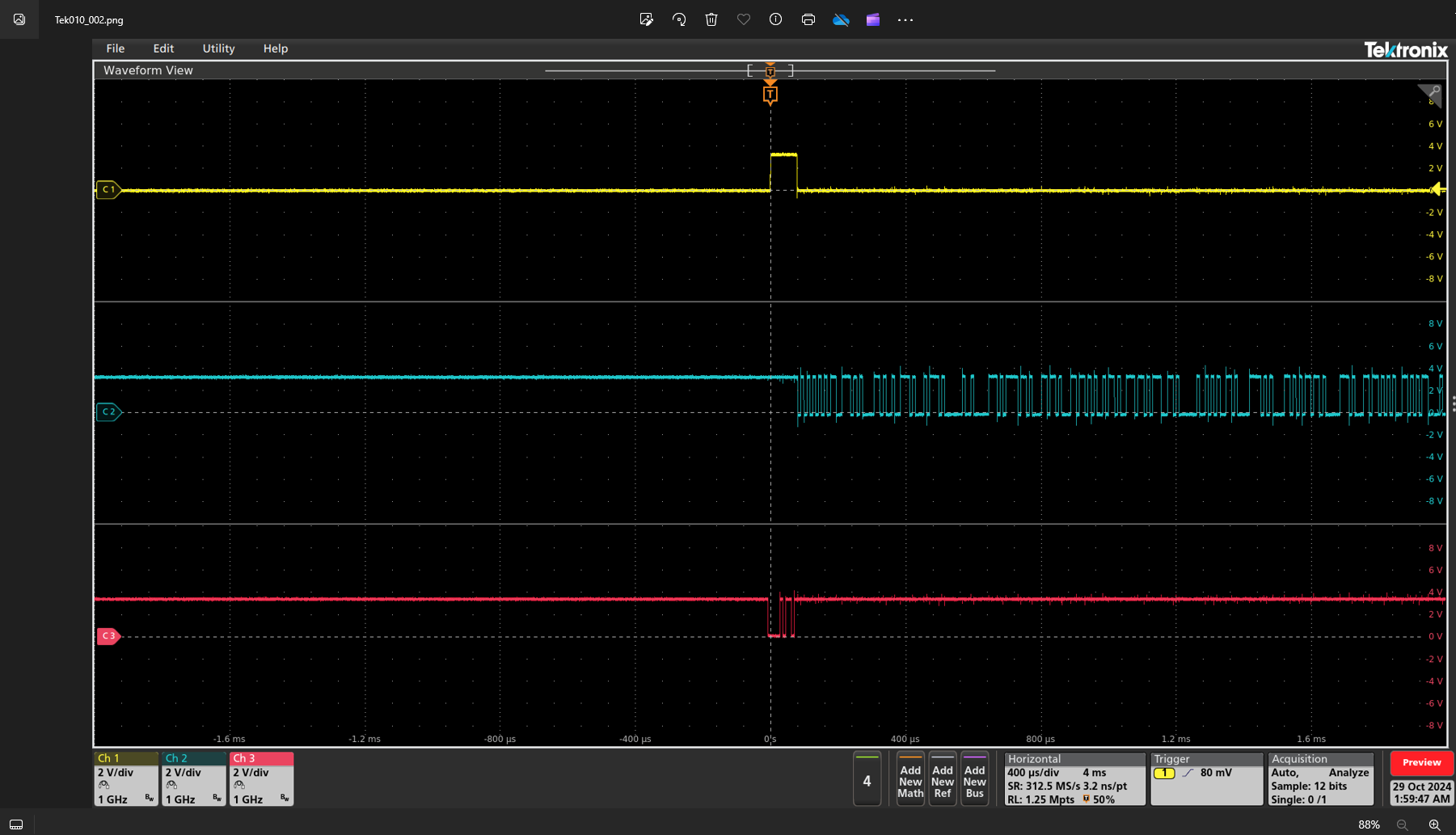Screen dimensions: 1456x835
Task: Open the touch keyboard from the taskbar
Action: pos(17,824)
